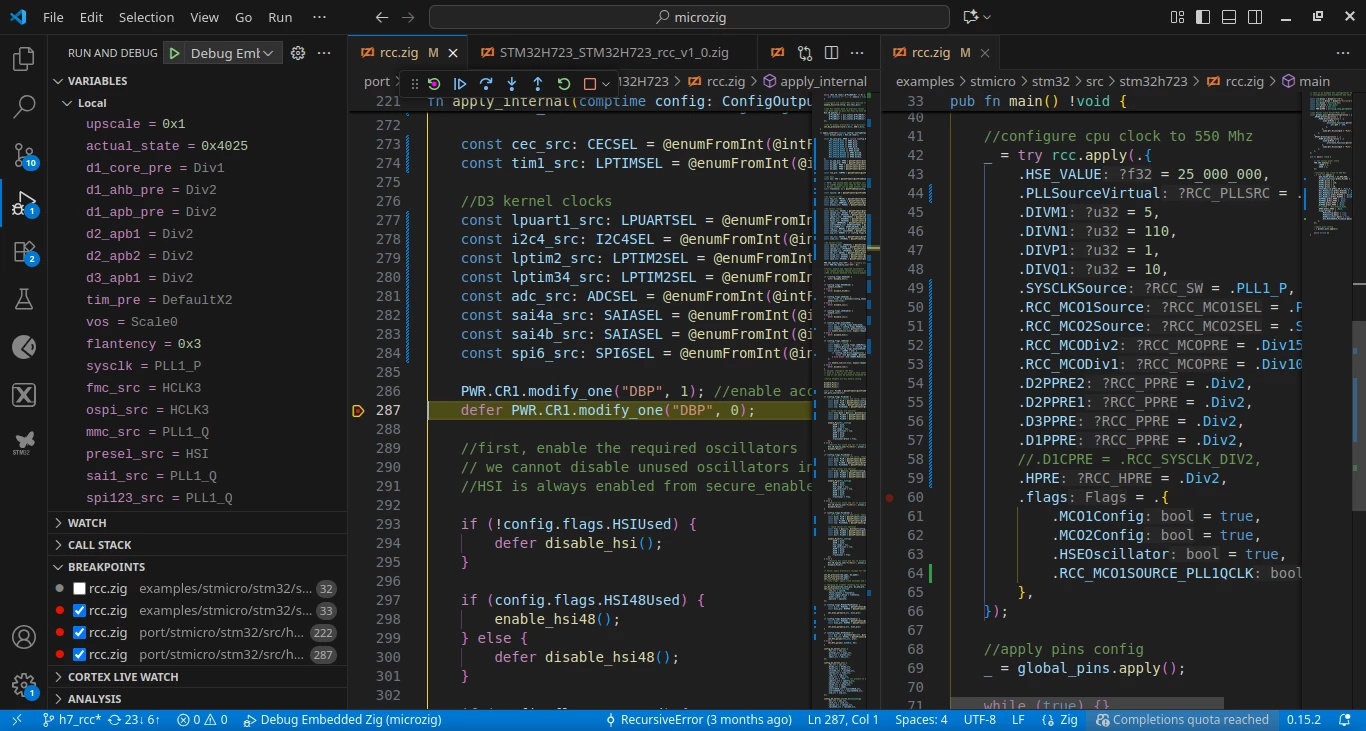Click the microzig command center search box
Image resolution: width=1366 pixels, height=731 pixels.
tap(689, 17)
